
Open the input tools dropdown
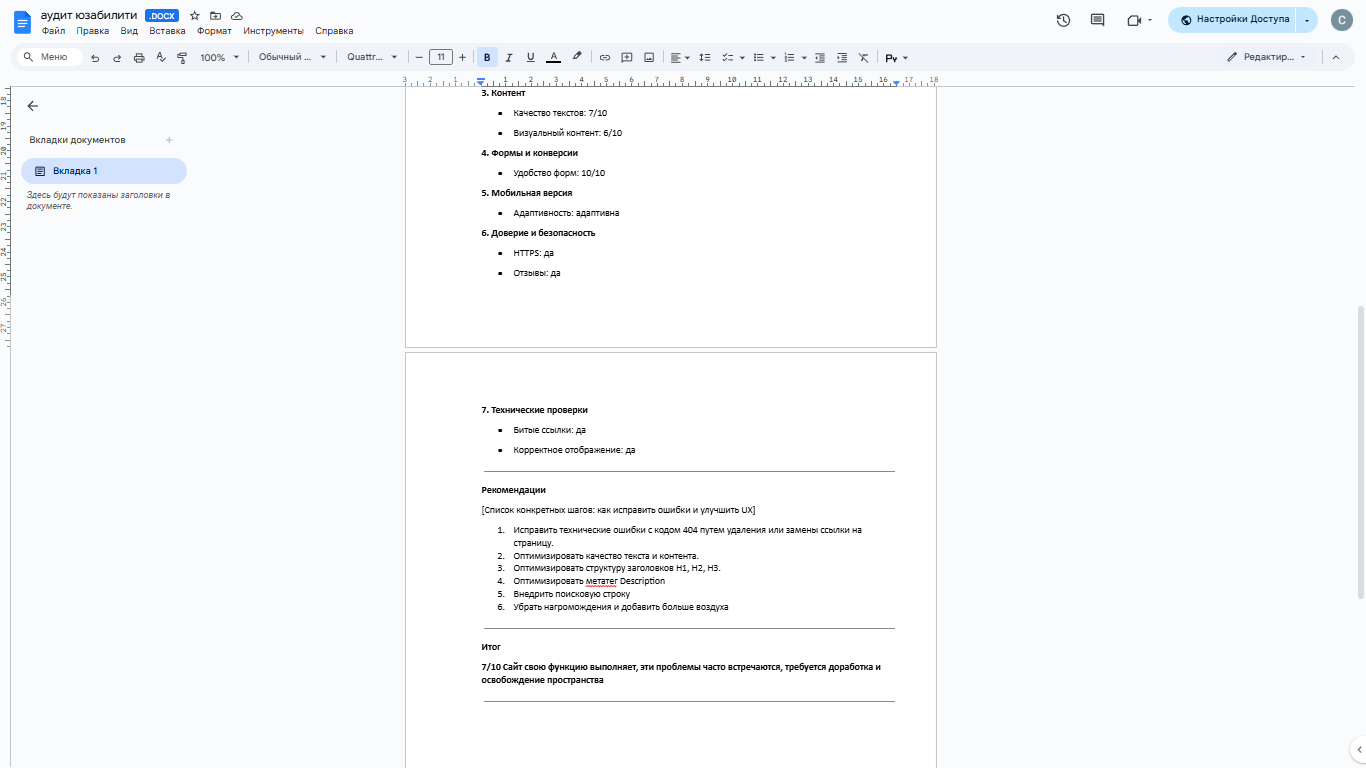click(x=896, y=58)
